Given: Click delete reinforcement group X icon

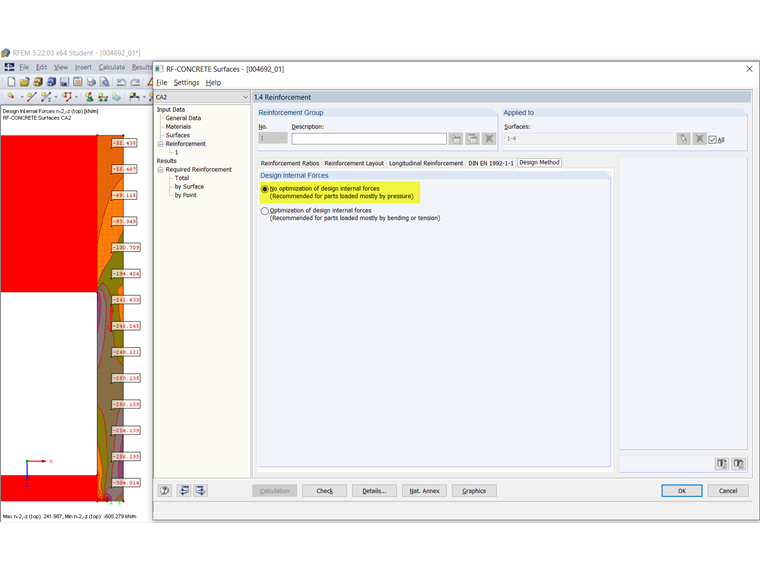Looking at the screenshot, I should [x=489, y=139].
